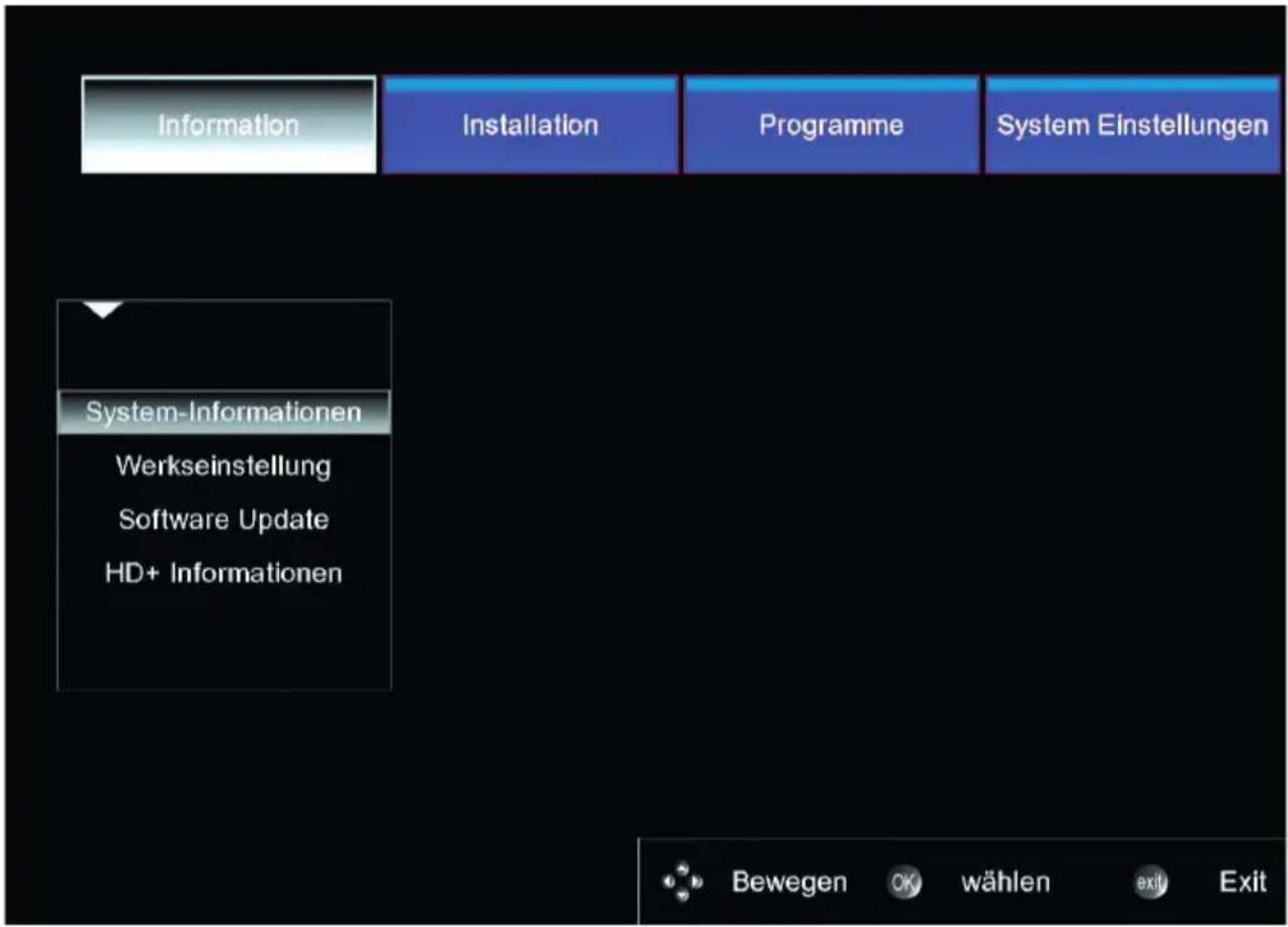This screenshot has height=927, width=1288.
Task: Click the Bewegen hint label
Action: 789,882
